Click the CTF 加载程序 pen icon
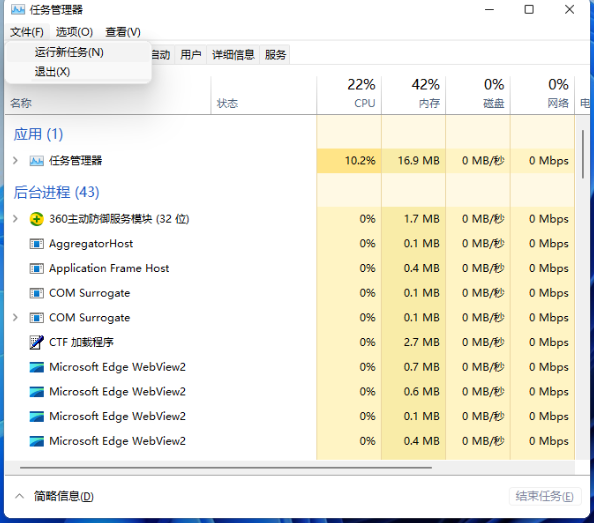The width and height of the screenshot is (594, 523). coord(36,342)
